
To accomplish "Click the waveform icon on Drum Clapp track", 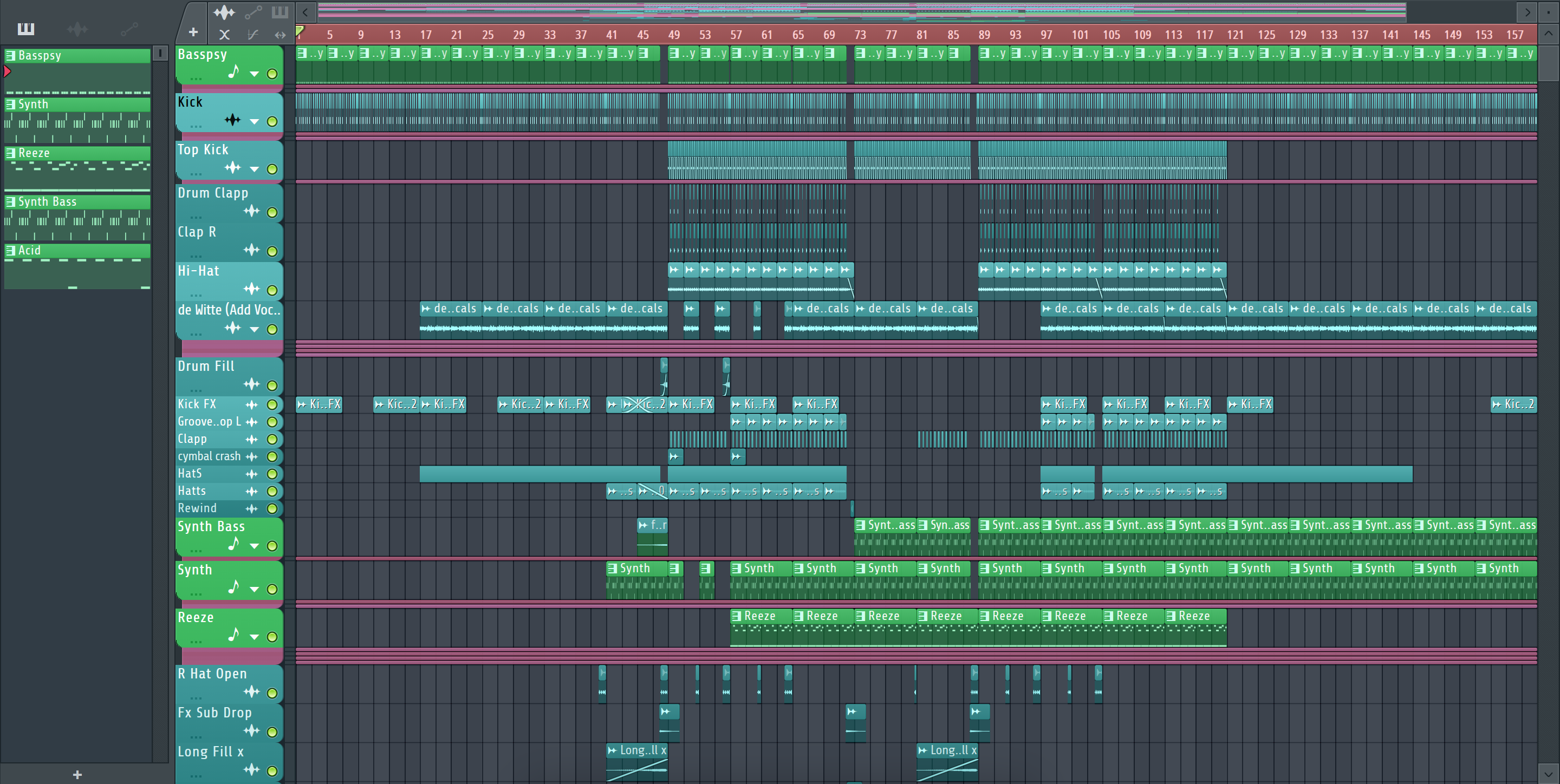I will pyautogui.click(x=251, y=211).
